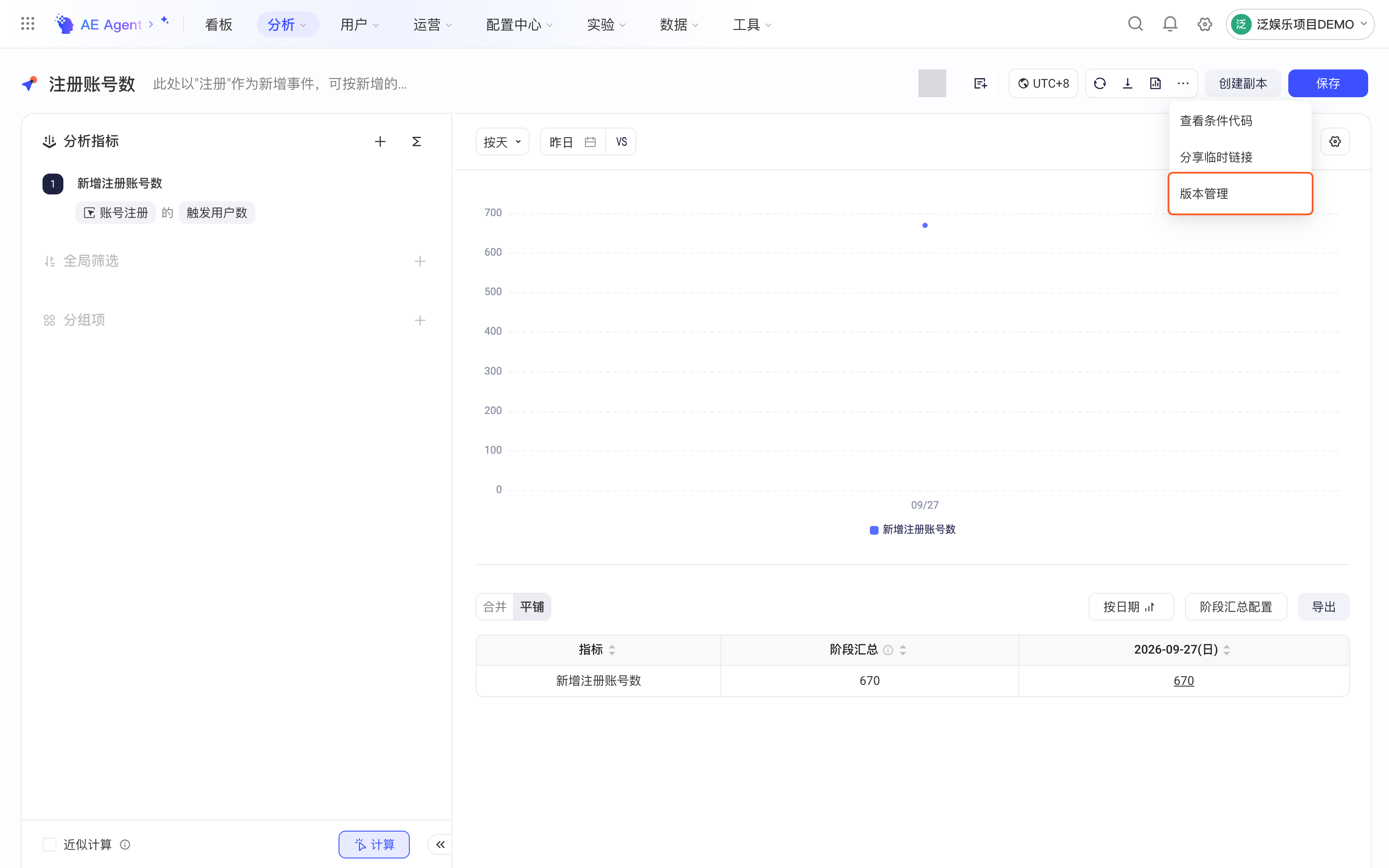
Task: Expand the 按天 granularity dropdown
Action: [x=502, y=142]
